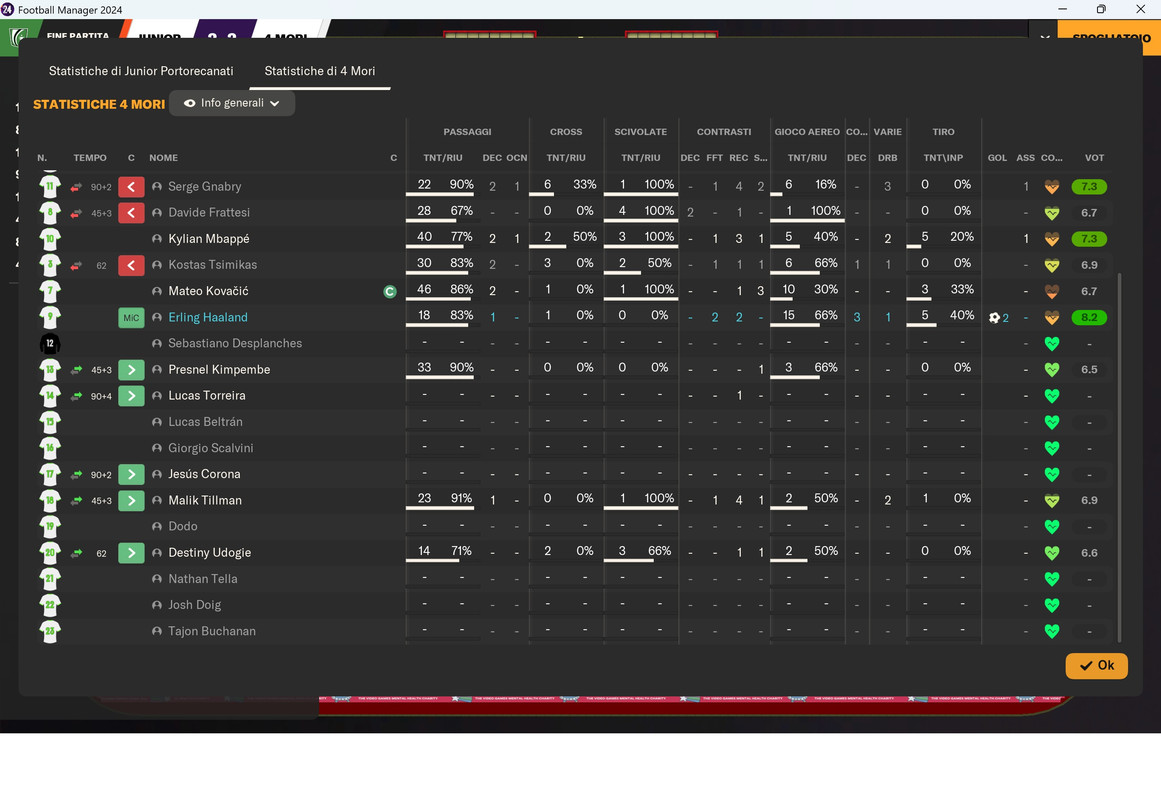Image resolution: width=1161 pixels, height=800 pixels.
Task: Click Serge Gnabry's number 11 shirt icon
Action: click(50, 187)
